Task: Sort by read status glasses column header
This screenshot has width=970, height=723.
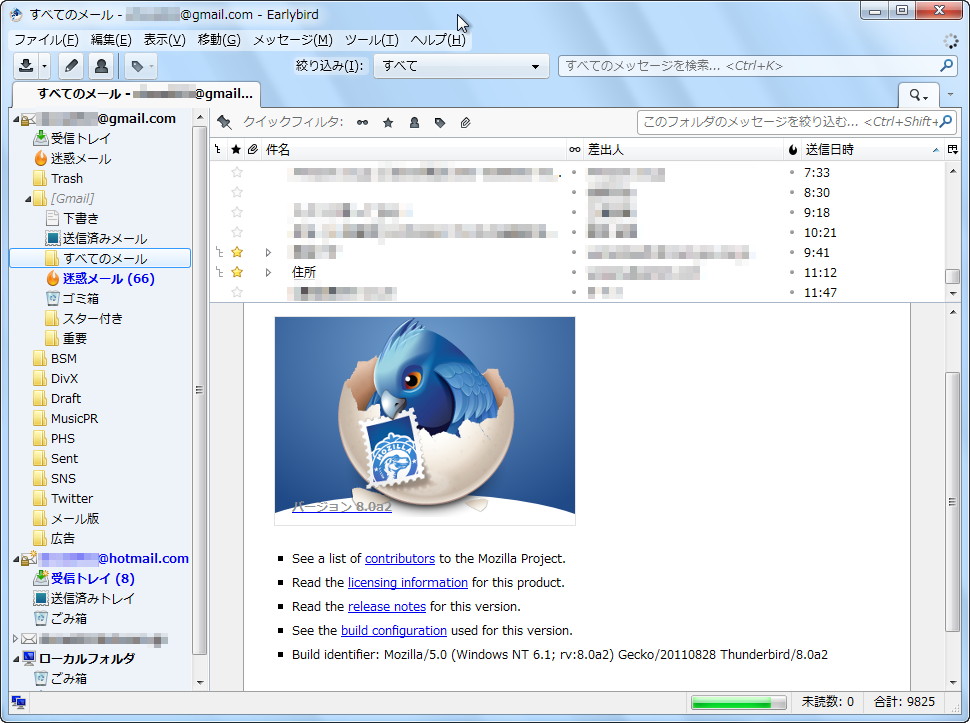Action: click(575, 150)
